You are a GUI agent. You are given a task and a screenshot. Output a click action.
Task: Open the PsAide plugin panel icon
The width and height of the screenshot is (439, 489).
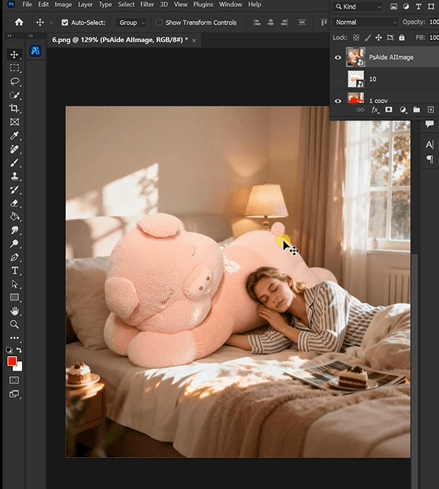click(35, 51)
